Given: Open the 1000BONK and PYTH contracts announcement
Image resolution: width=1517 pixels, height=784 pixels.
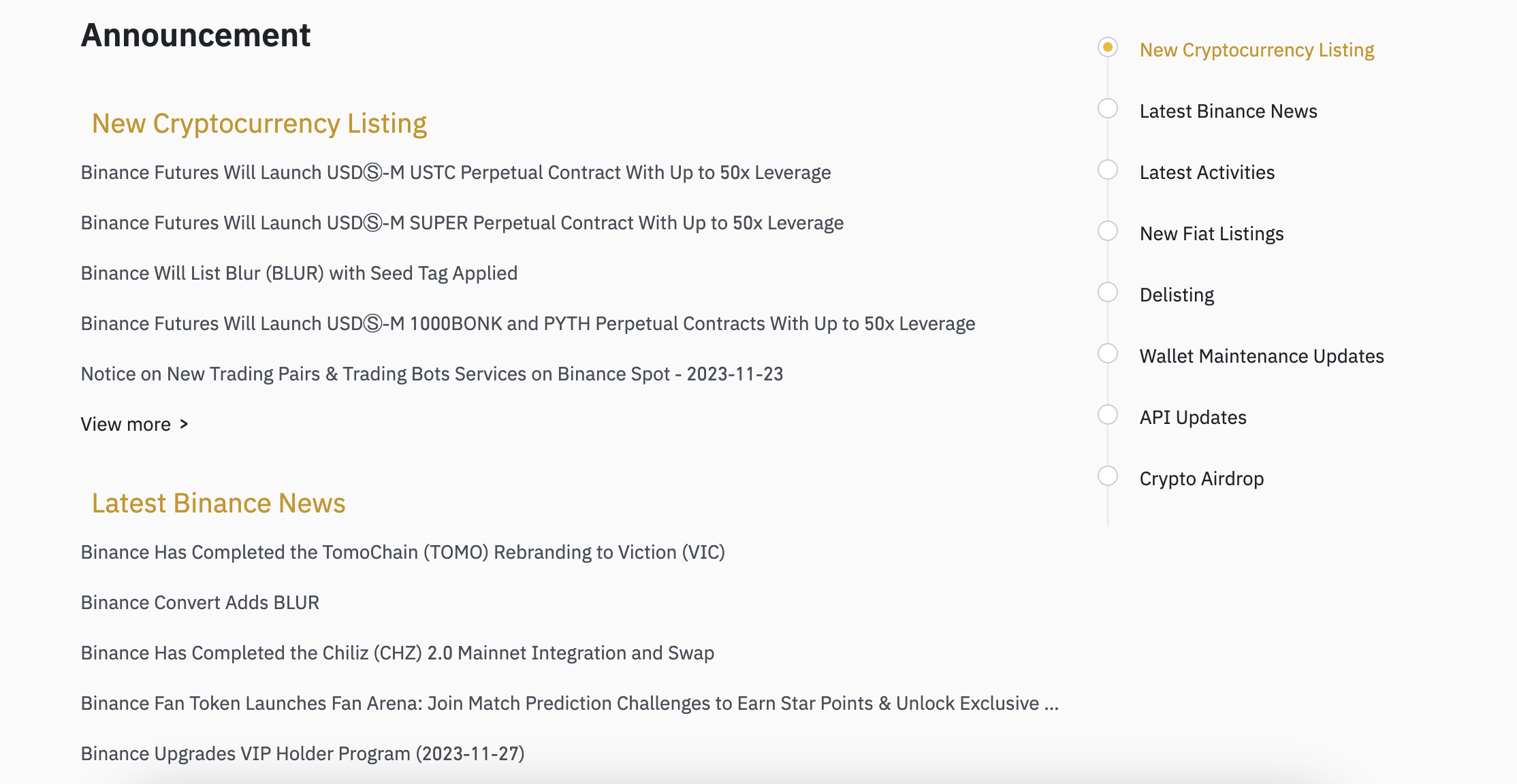Looking at the screenshot, I should click(x=528, y=323).
